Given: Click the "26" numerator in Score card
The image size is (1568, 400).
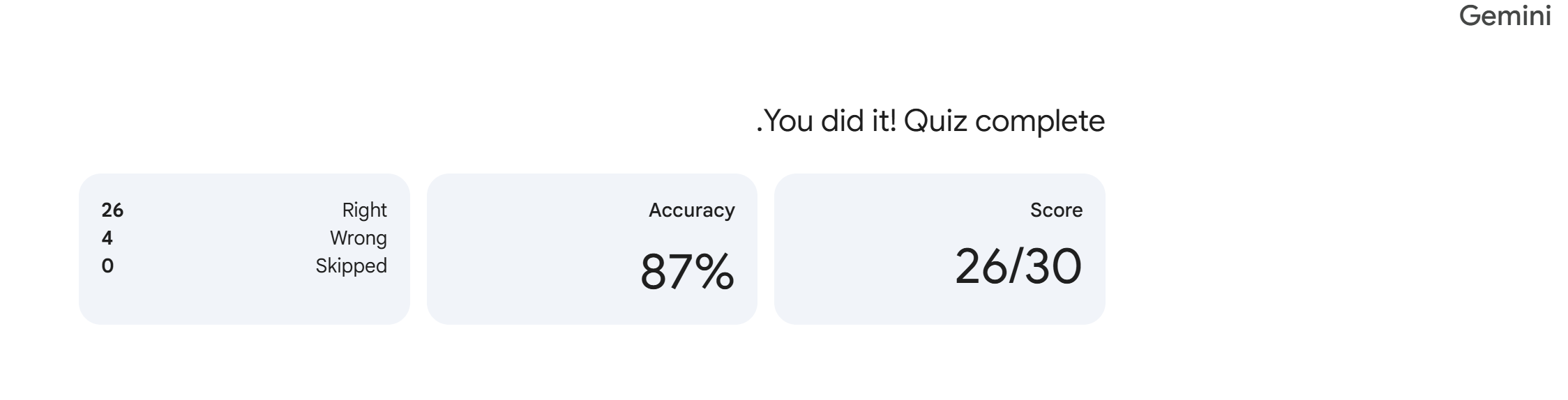Looking at the screenshot, I should click(977, 266).
